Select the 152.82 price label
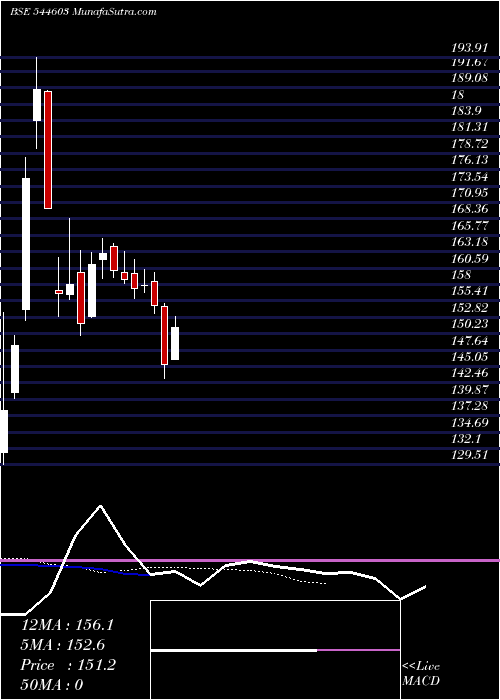Viewport: 500px width, 700px height. coord(470,308)
